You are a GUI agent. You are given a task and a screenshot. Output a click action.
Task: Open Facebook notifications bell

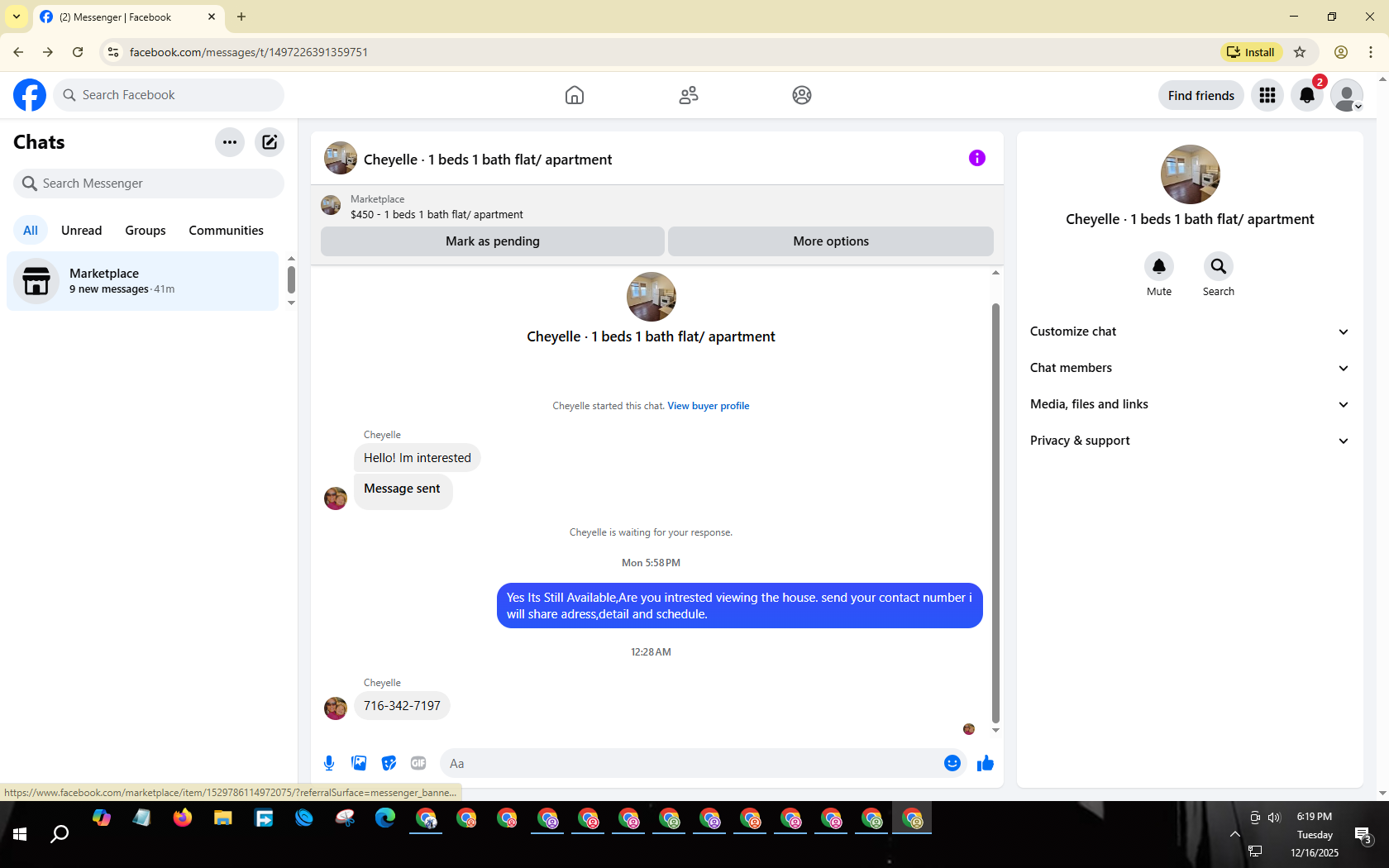[1307, 95]
